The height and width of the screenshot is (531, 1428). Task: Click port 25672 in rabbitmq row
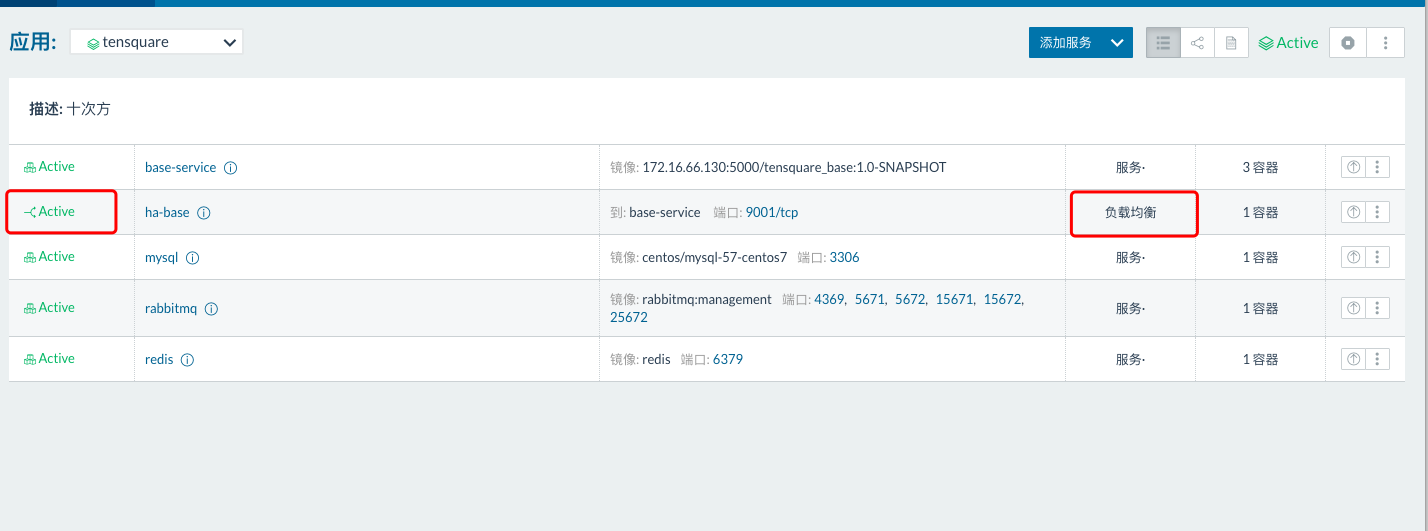[629, 317]
